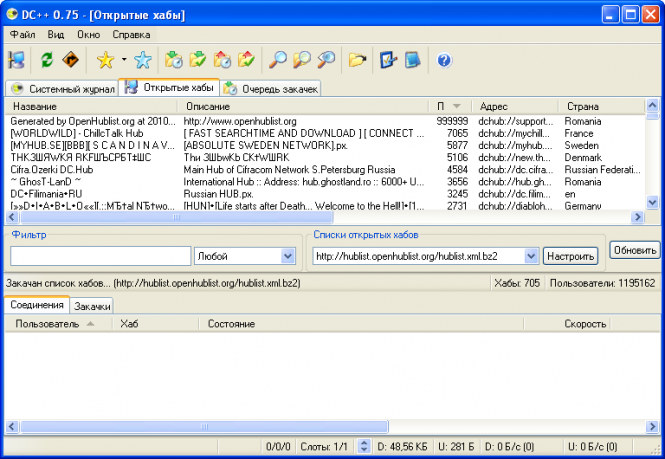The height and width of the screenshot is (459, 665).
Task: Click the [ABSOLUTE SWEDEN NETWORK].px description
Action: (x=265, y=146)
